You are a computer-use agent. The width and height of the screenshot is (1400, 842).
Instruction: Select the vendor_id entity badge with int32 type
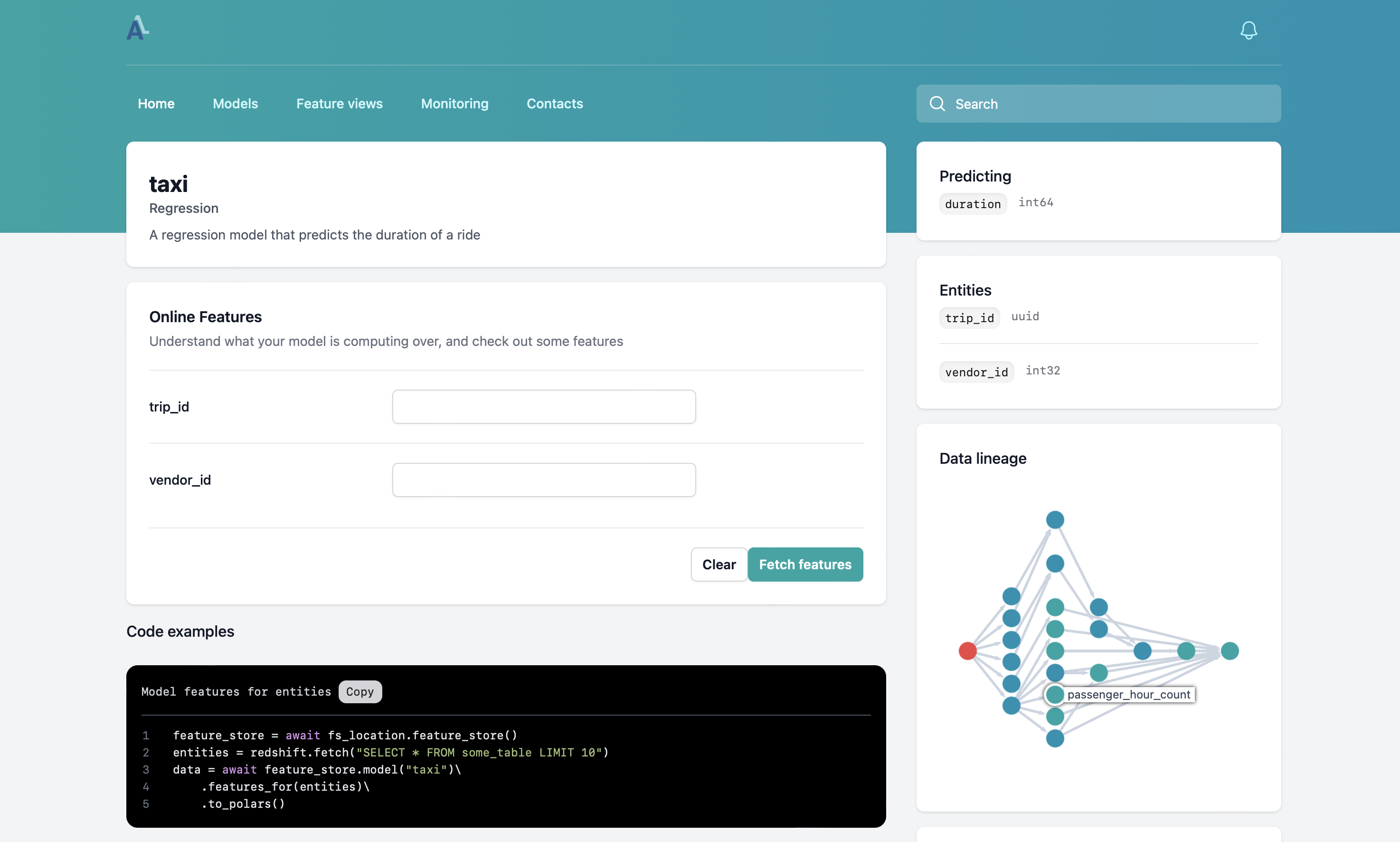click(x=976, y=372)
